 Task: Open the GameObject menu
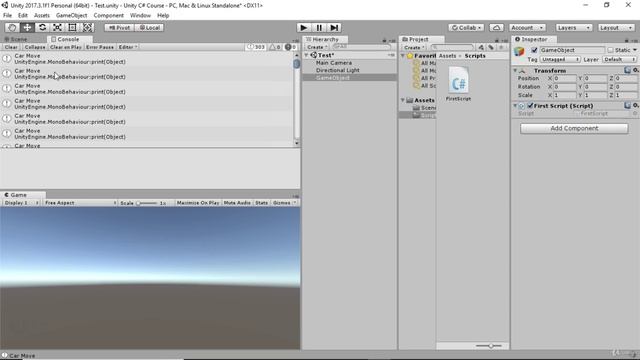point(71,15)
